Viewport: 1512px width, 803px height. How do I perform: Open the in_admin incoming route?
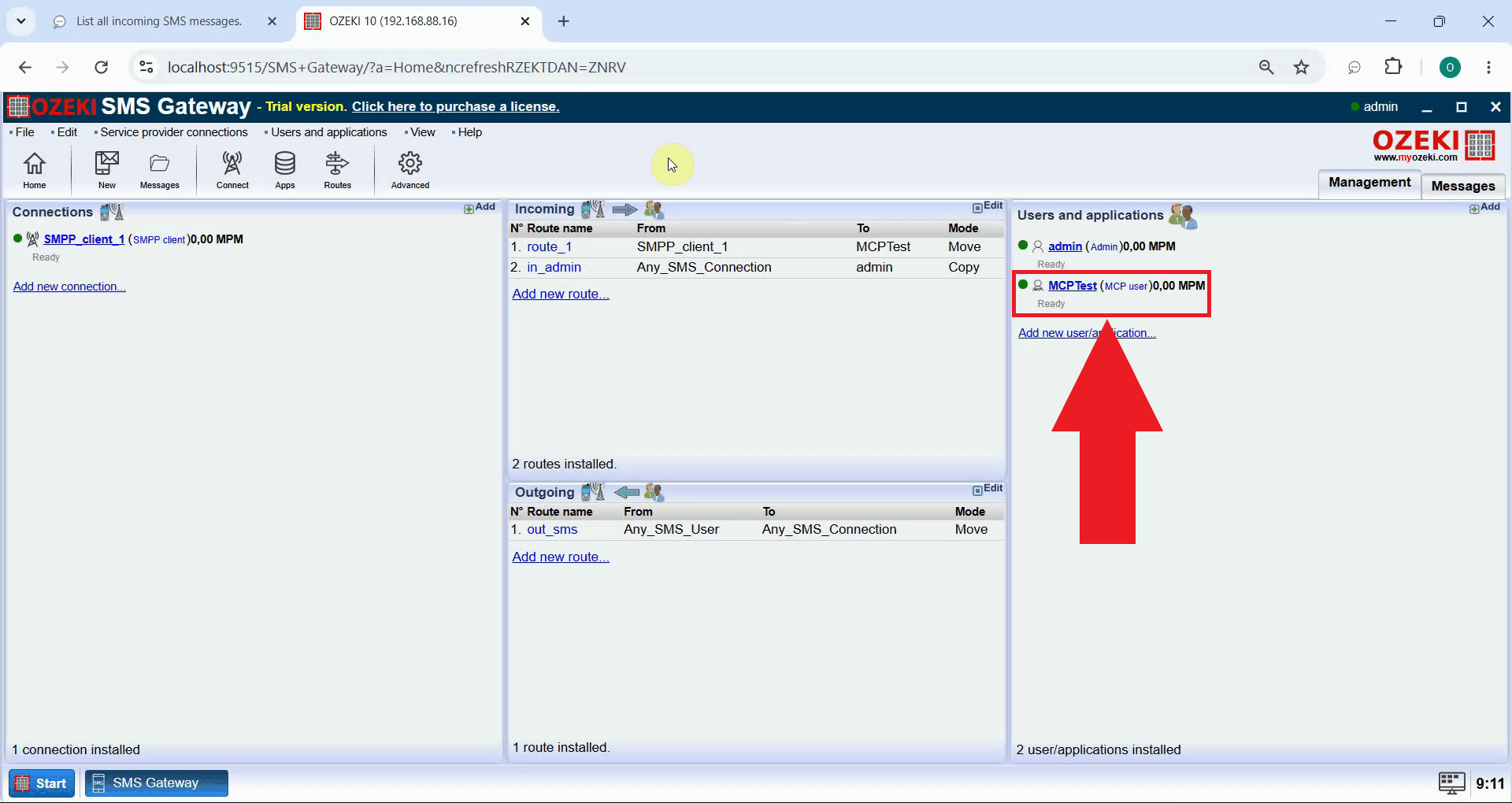click(x=554, y=268)
